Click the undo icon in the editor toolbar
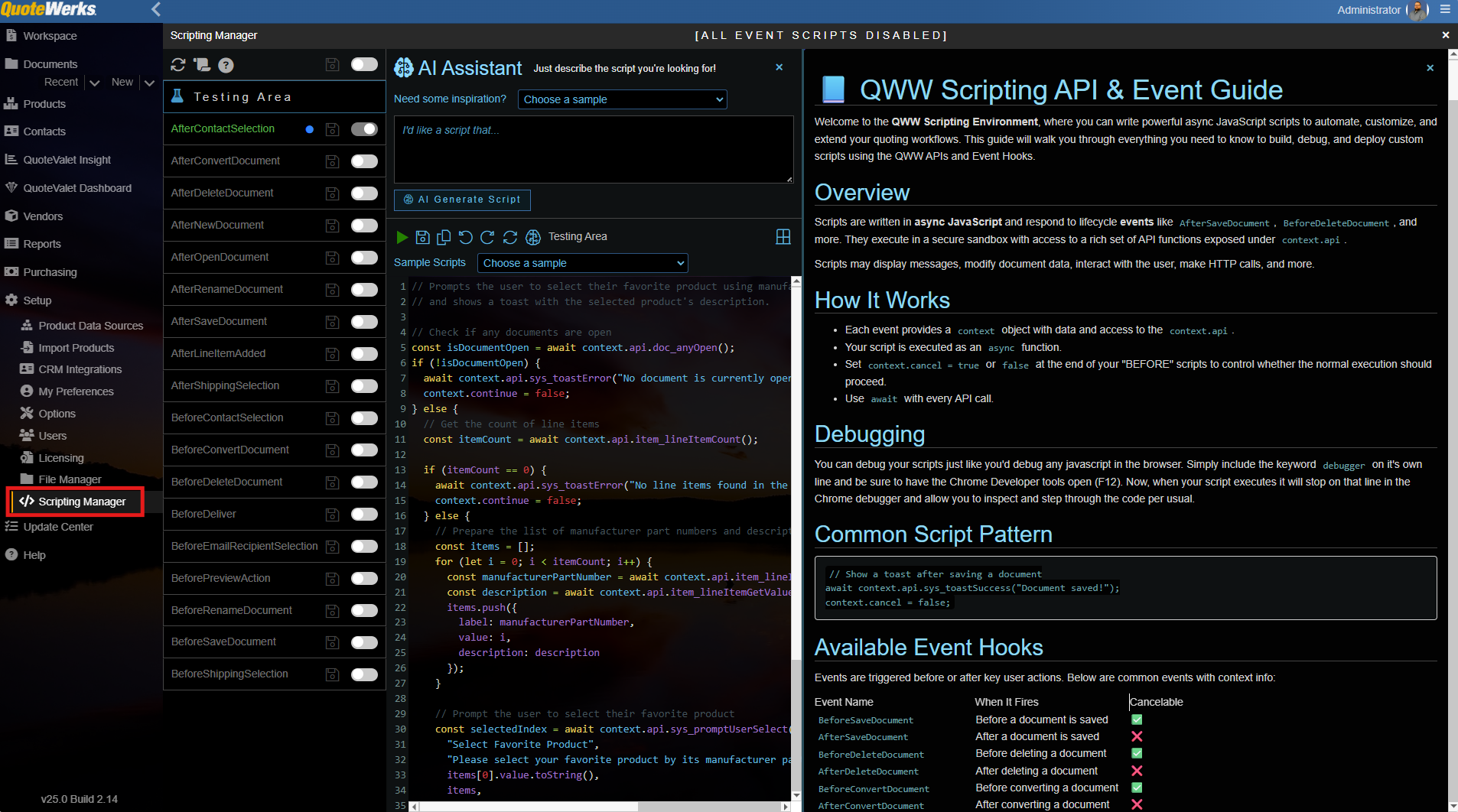Screen dimensions: 1458x812 (465, 237)
